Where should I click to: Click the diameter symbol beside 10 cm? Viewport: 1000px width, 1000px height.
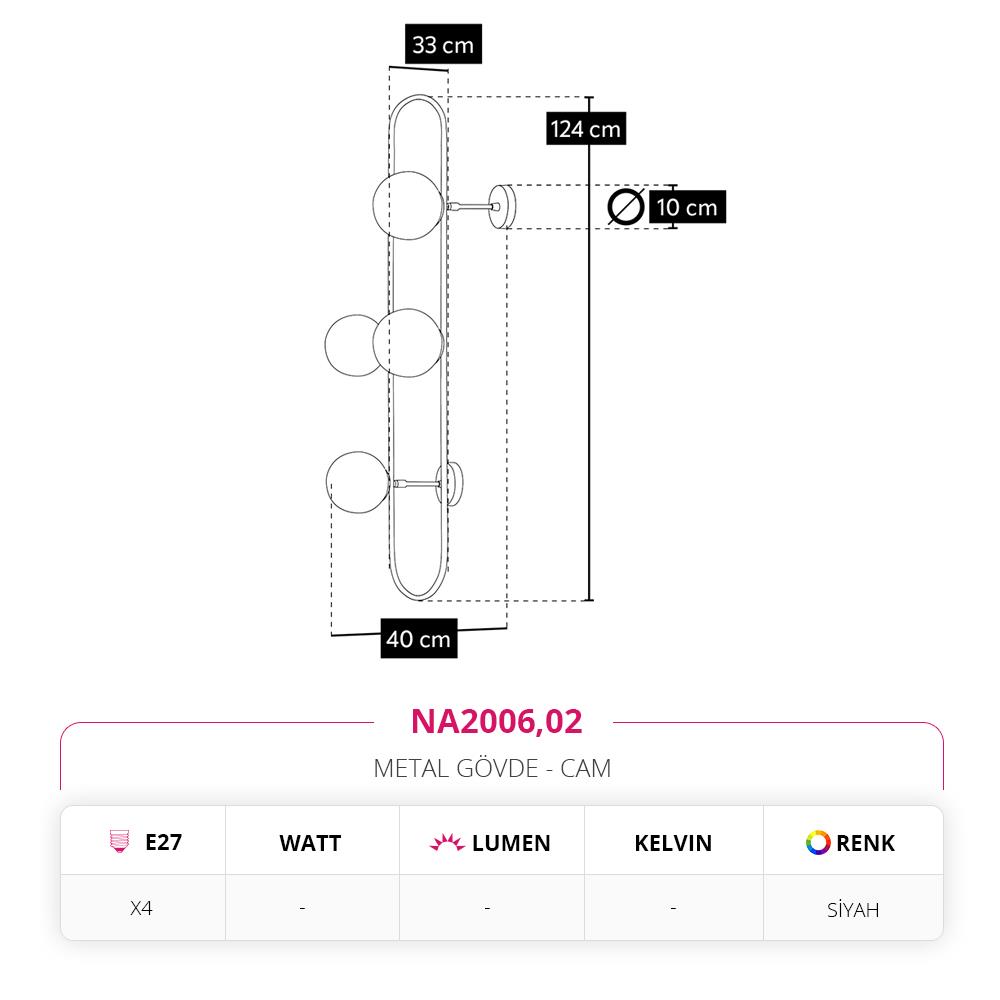626,207
